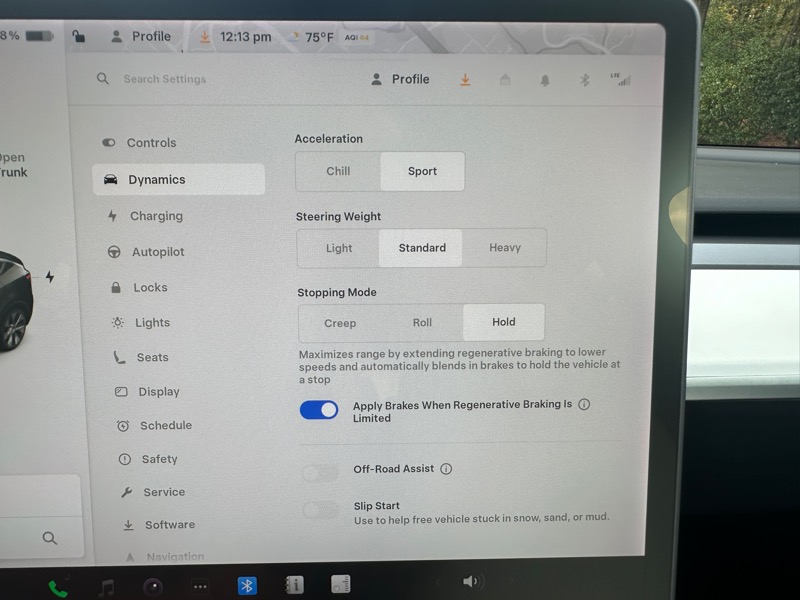Open the Profile menu in settings header

point(400,79)
